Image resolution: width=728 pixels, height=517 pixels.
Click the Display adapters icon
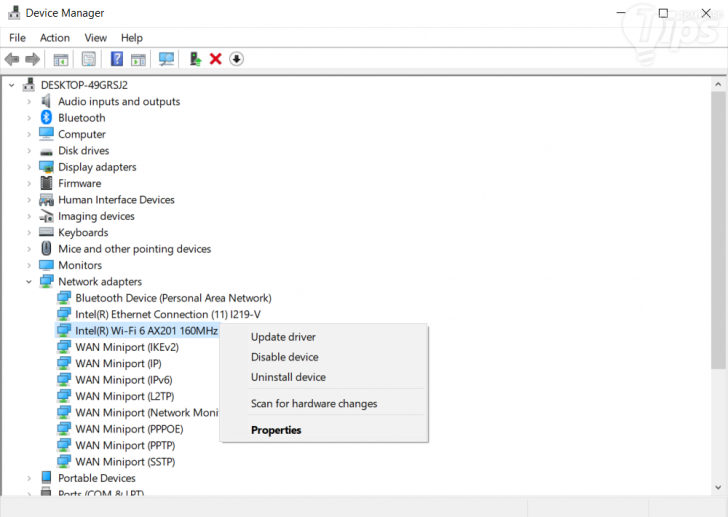point(46,167)
